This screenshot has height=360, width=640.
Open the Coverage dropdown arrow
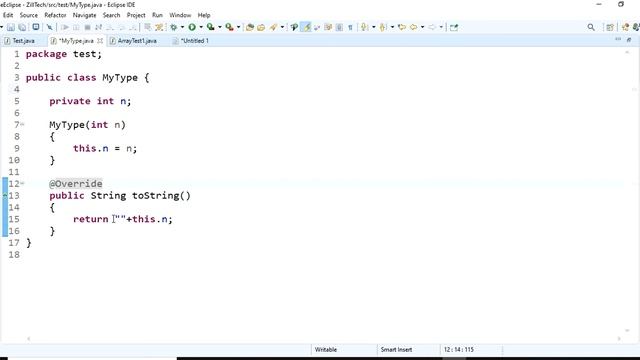tap(220, 27)
